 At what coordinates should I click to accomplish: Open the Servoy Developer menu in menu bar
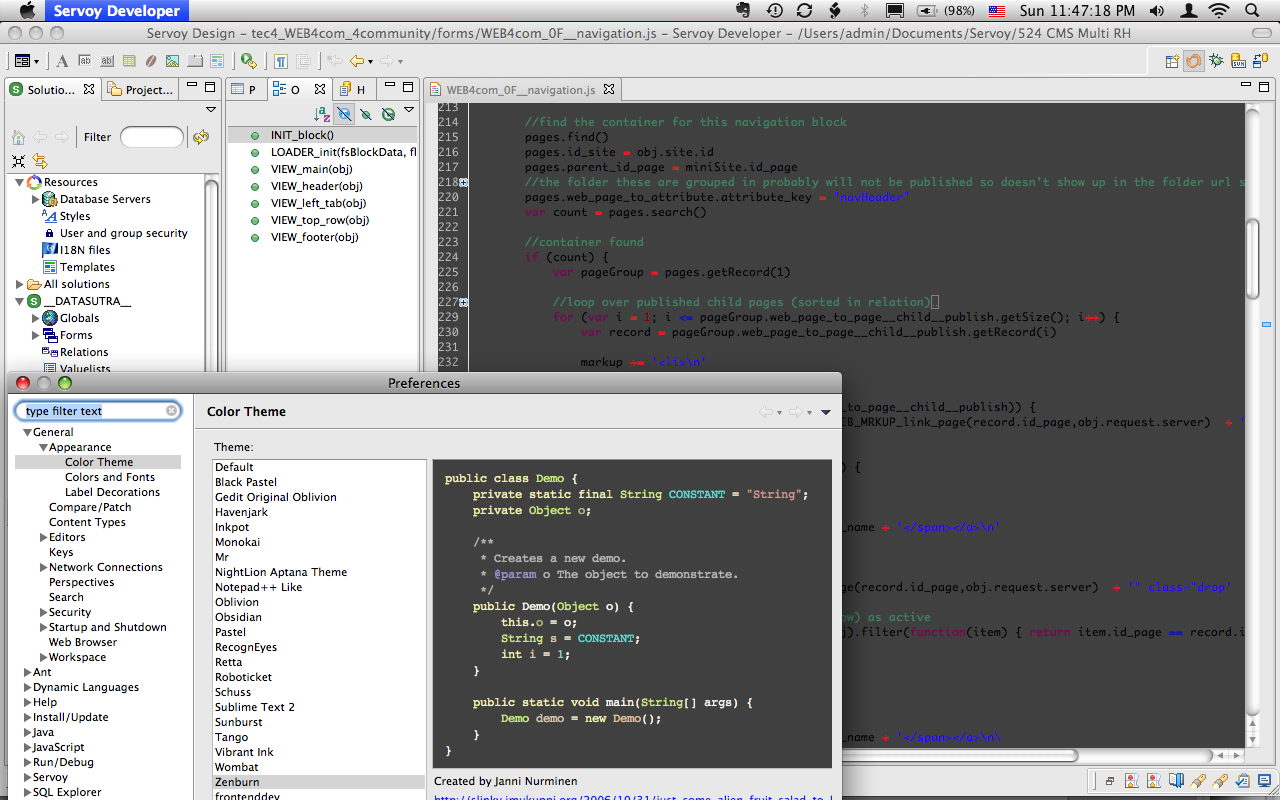click(x=117, y=11)
